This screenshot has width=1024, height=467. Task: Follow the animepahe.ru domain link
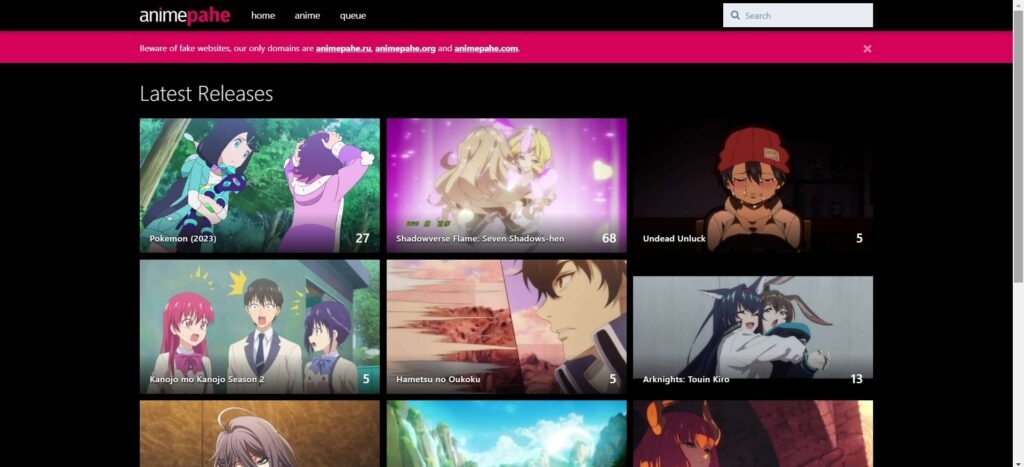(x=344, y=48)
